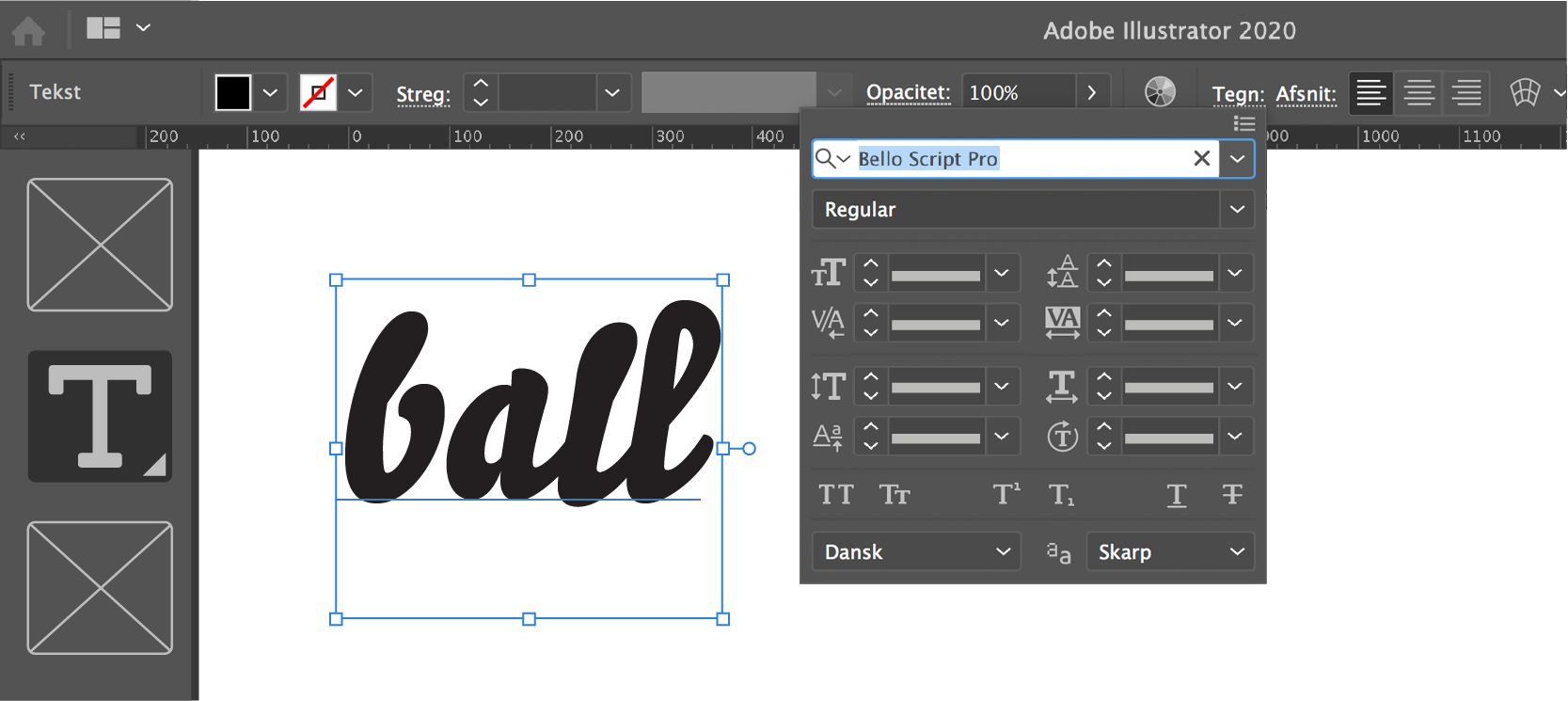The image size is (1568, 701).
Task: Open the Streg stroke panel link
Action: click(423, 94)
